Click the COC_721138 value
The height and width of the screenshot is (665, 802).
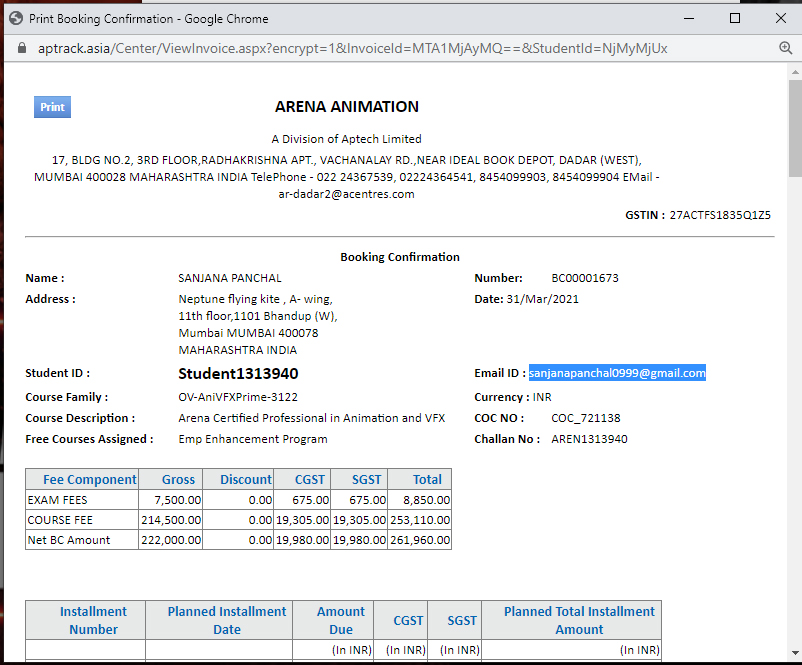point(586,418)
